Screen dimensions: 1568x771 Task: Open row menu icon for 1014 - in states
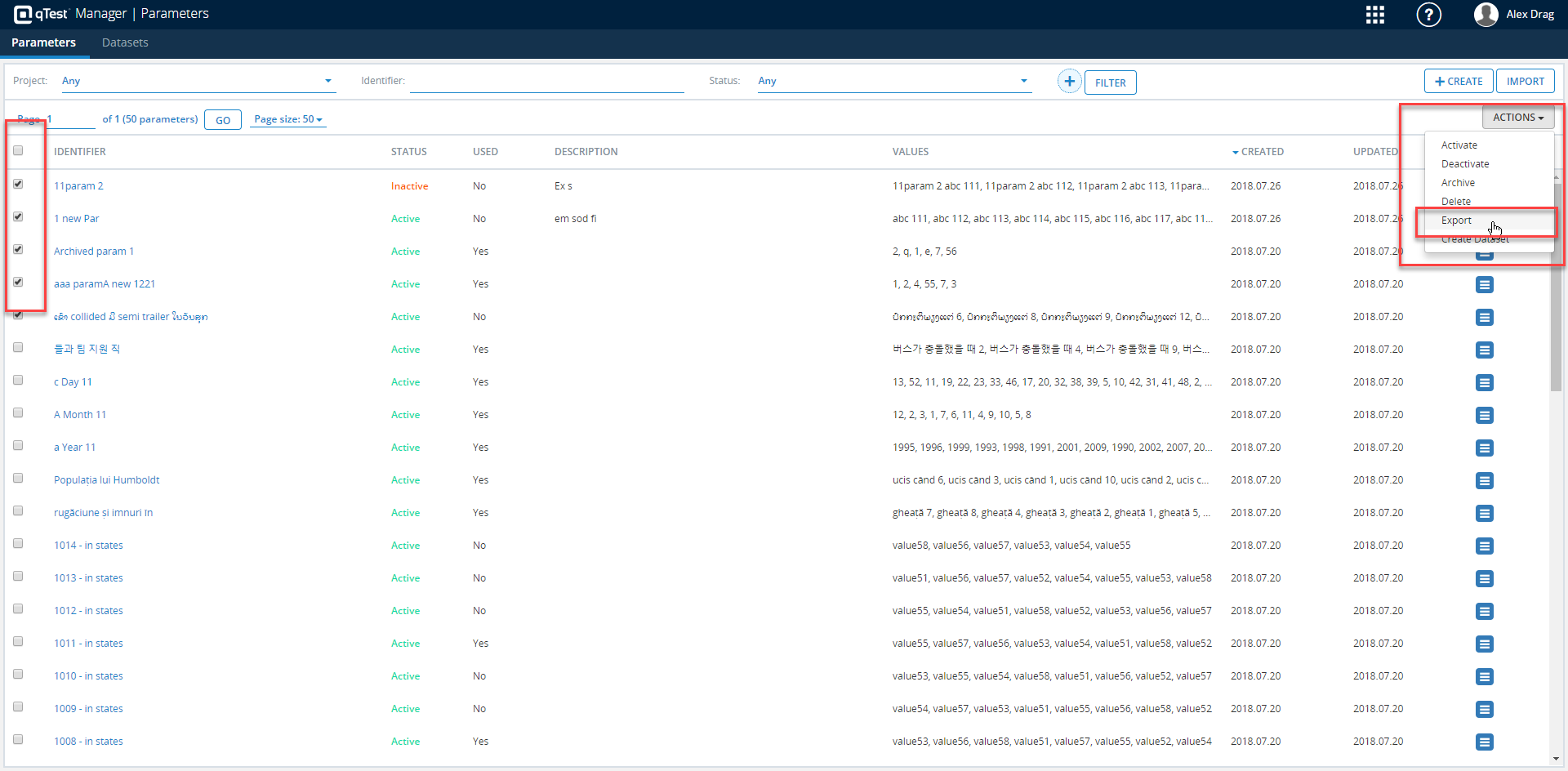point(1484,546)
